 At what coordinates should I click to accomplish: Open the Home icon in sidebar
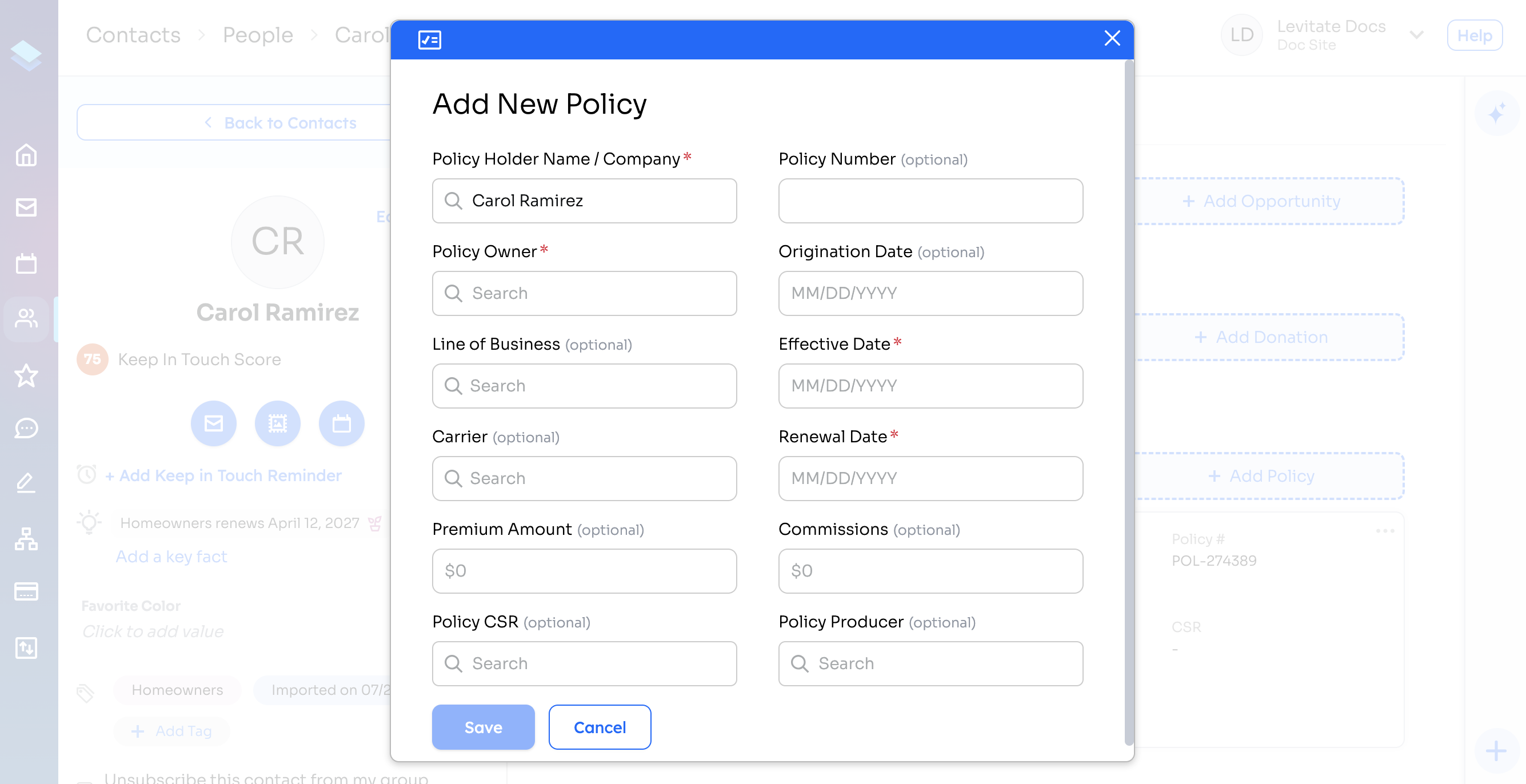pyautogui.click(x=26, y=155)
